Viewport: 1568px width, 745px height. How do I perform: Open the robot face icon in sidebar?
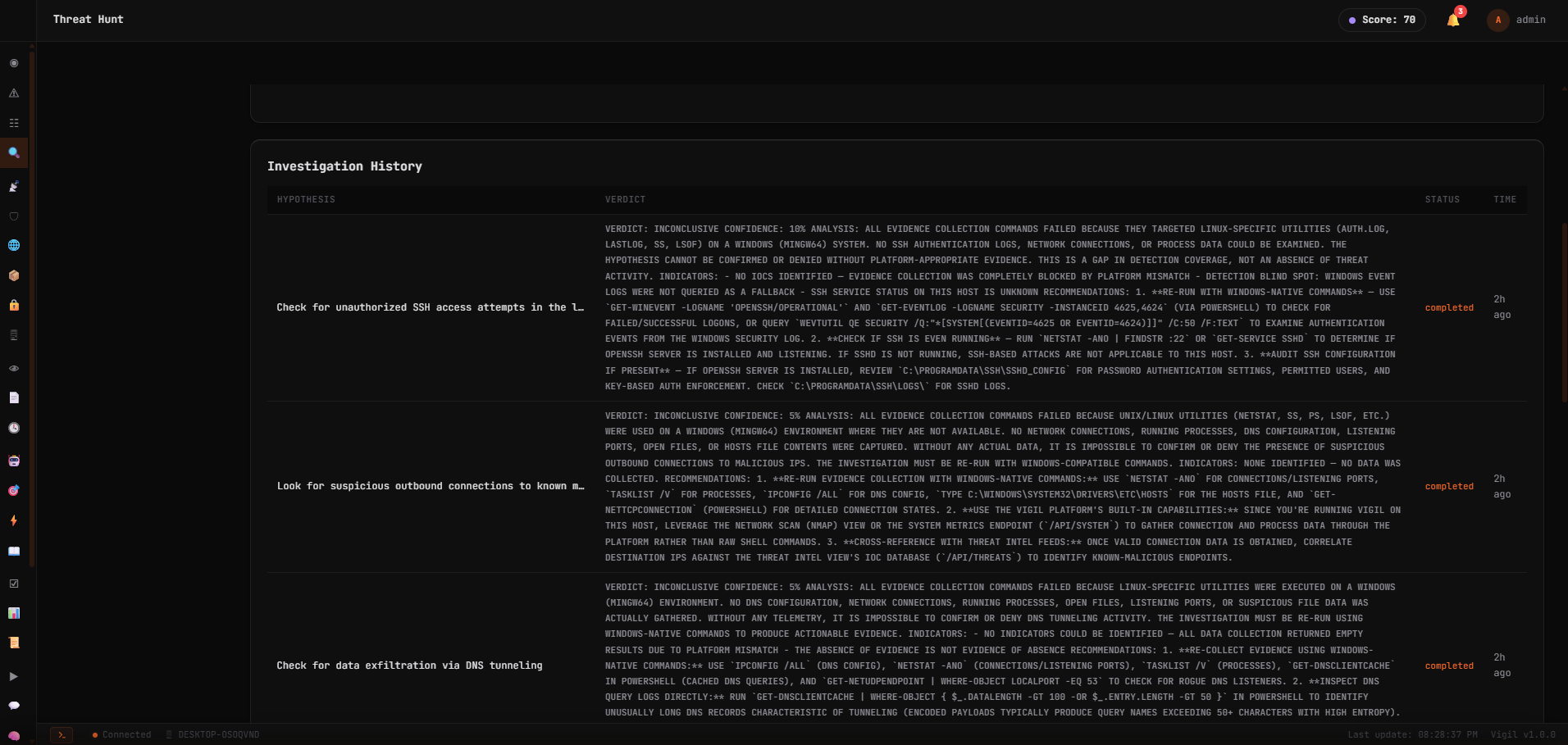pos(14,461)
